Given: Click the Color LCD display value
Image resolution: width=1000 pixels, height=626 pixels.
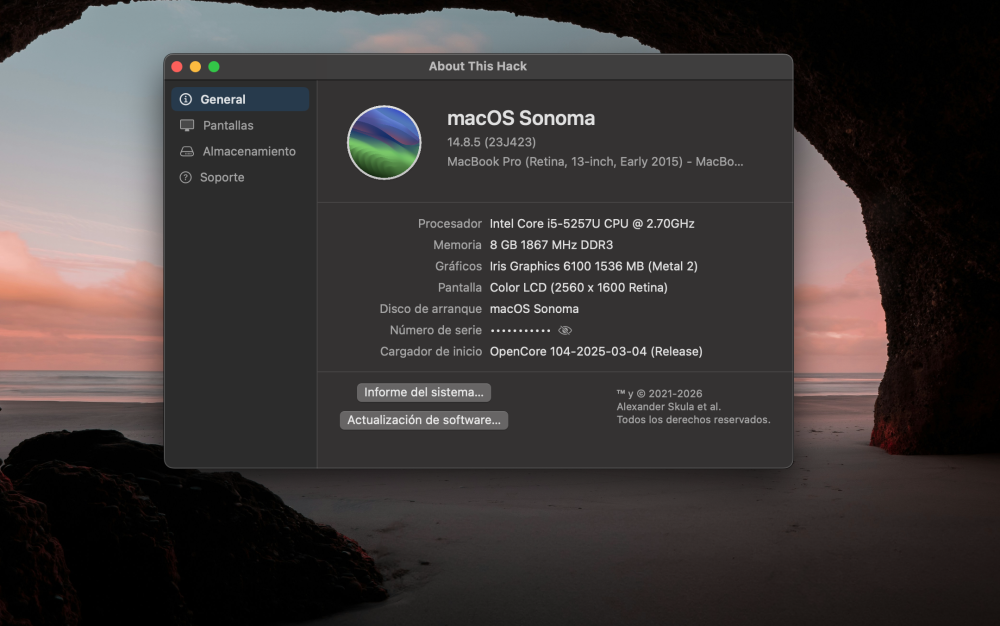Looking at the screenshot, I should [x=578, y=288].
